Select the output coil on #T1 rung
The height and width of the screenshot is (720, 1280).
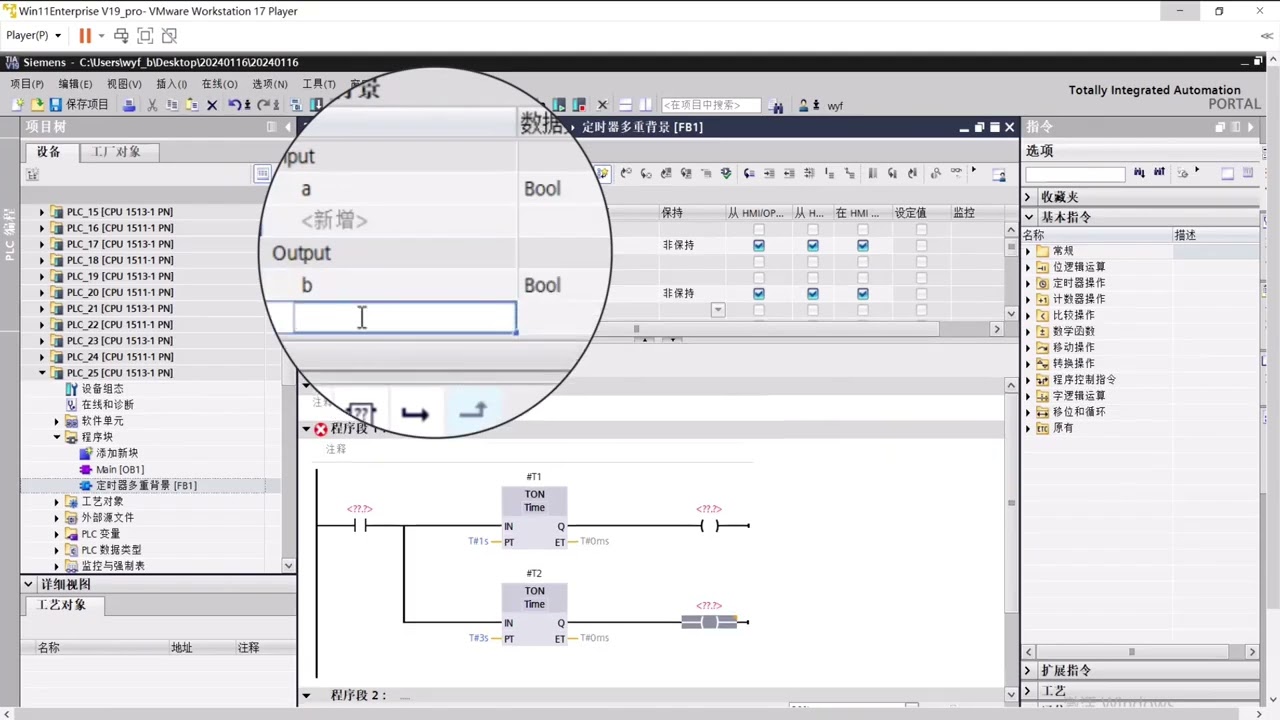coord(709,525)
